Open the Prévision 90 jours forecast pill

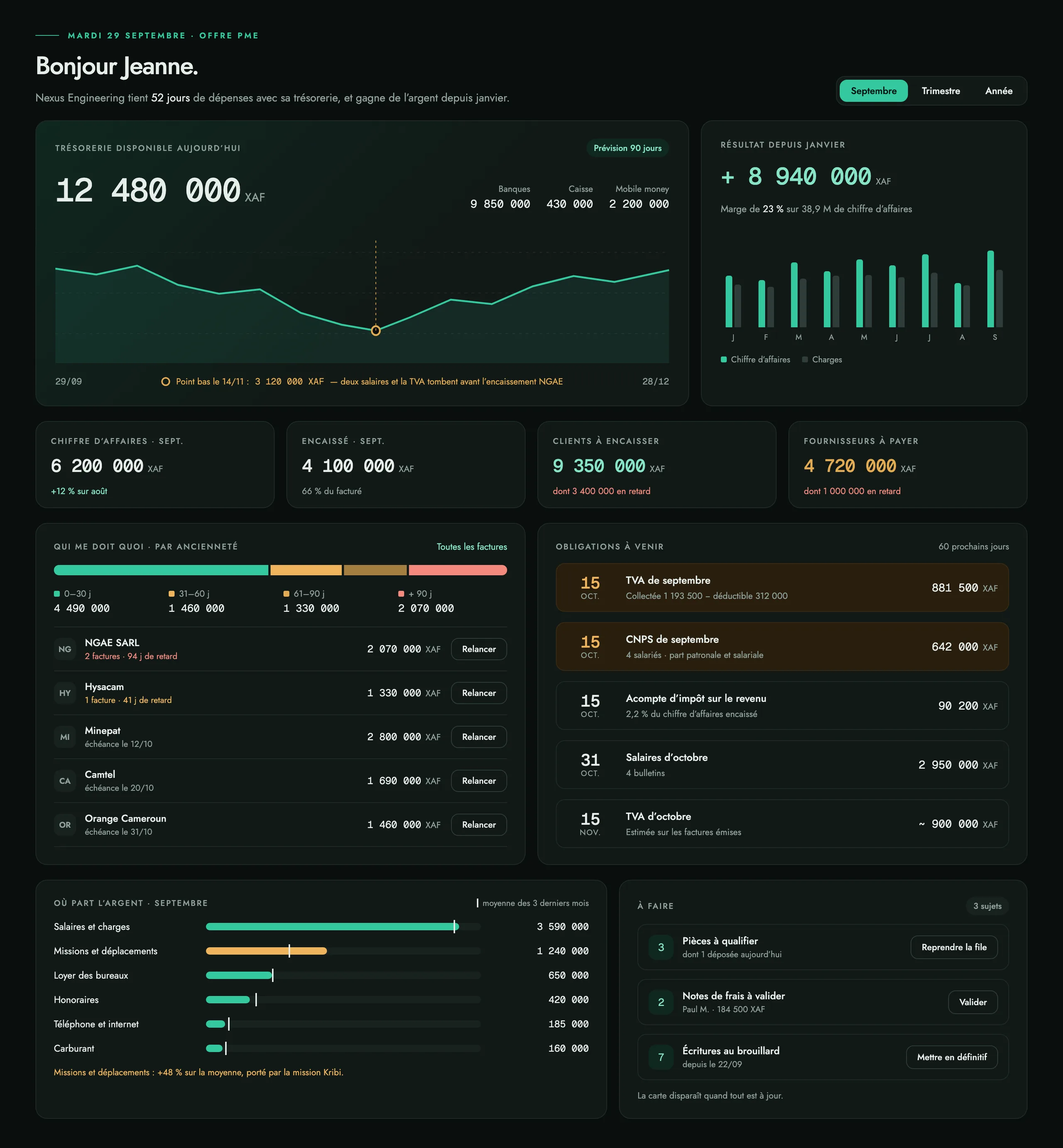pyautogui.click(x=627, y=148)
